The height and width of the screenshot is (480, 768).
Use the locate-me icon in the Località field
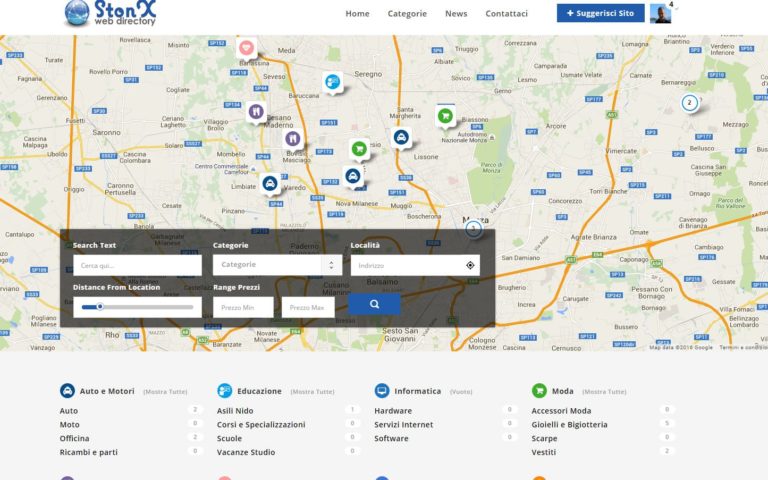[470, 265]
